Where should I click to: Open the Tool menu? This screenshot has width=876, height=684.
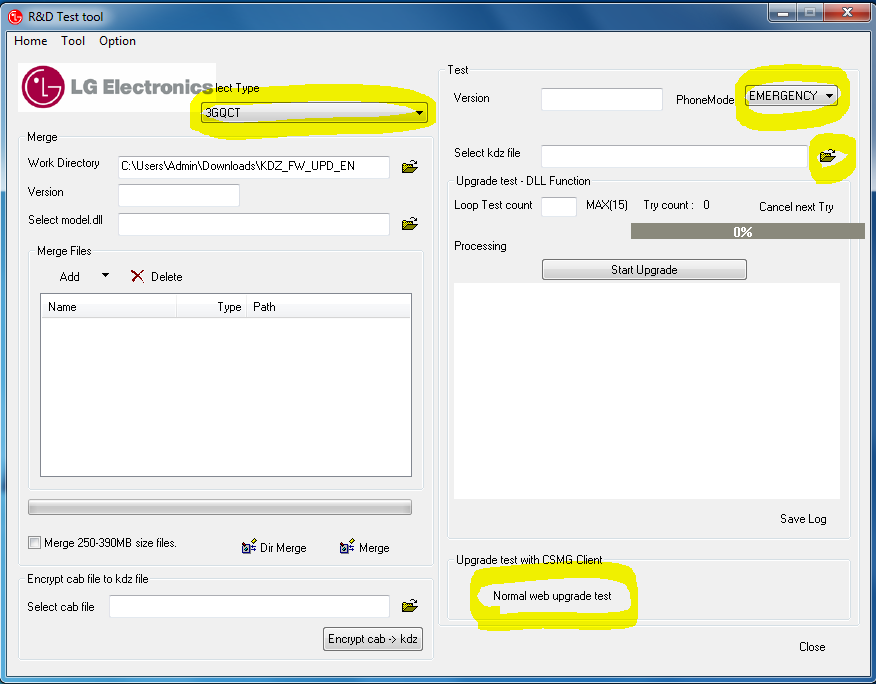point(73,41)
